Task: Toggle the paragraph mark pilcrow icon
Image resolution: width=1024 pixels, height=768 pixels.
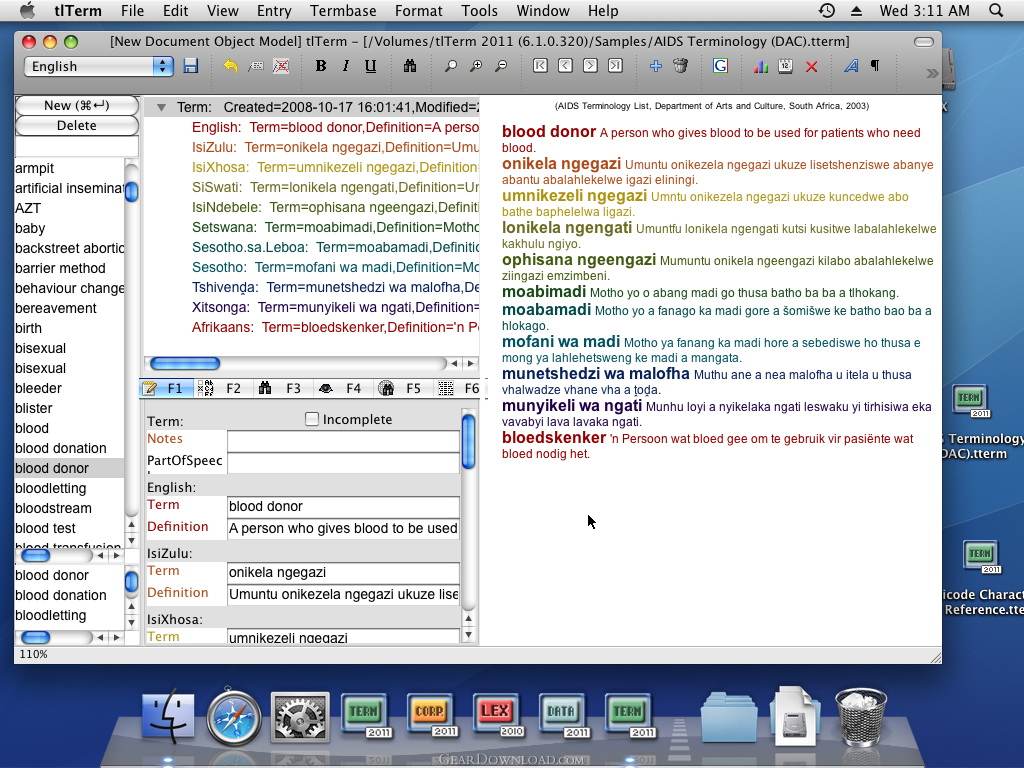Action: point(875,66)
